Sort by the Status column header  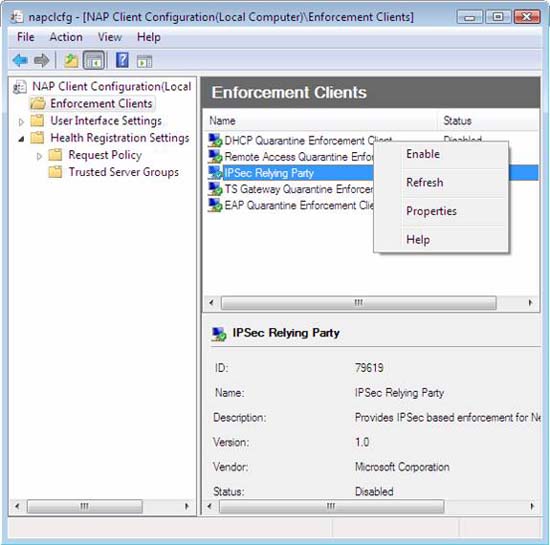(x=489, y=121)
